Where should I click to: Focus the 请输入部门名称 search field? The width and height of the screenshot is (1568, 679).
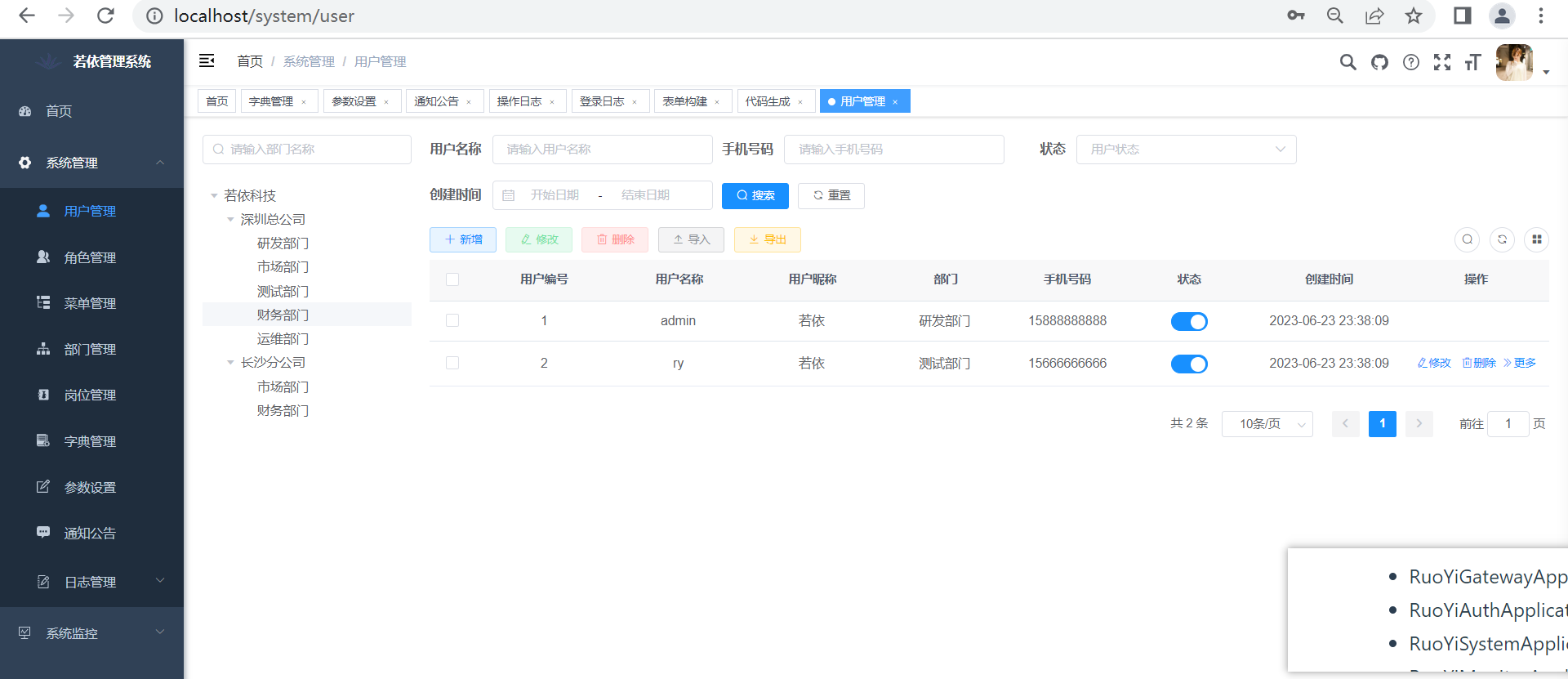click(x=307, y=150)
